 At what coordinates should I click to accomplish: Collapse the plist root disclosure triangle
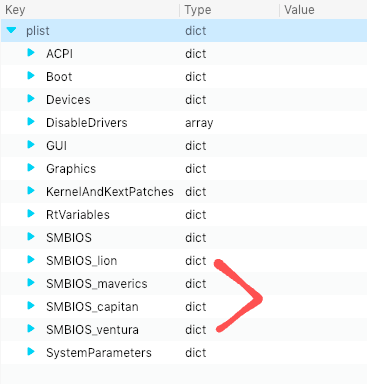(11, 30)
